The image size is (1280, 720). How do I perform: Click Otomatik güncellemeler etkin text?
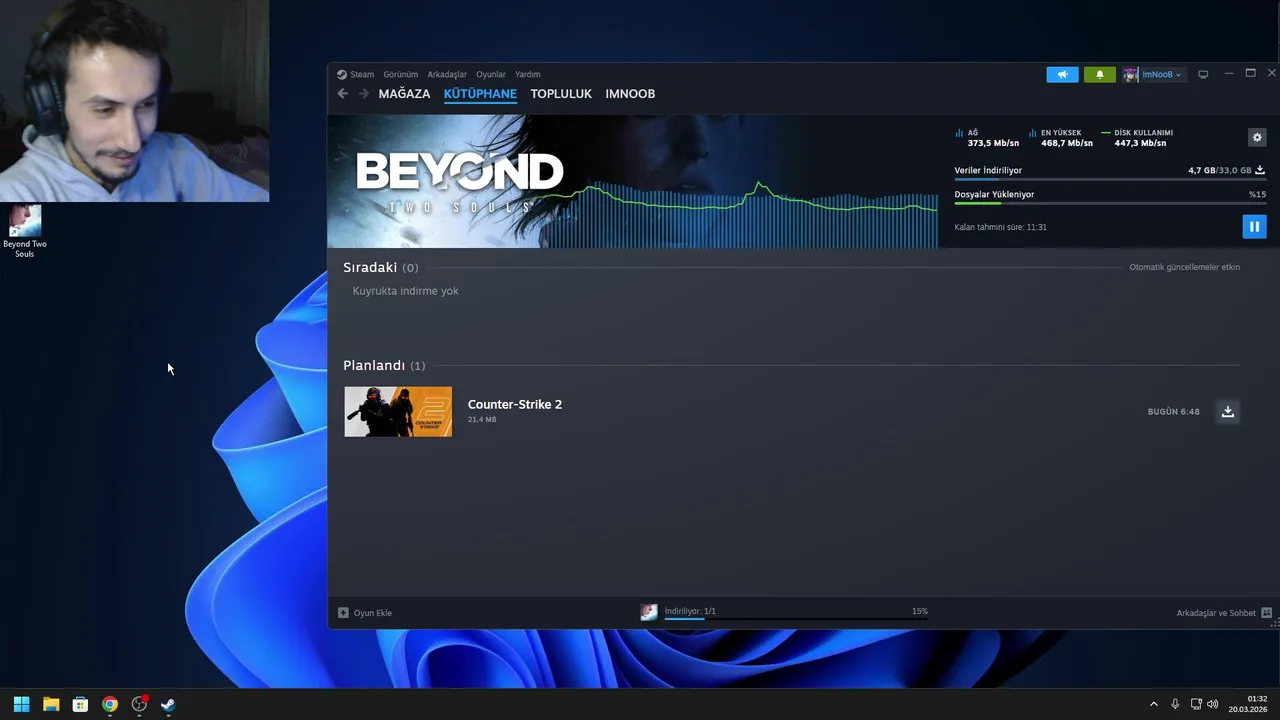point(1184,267)
